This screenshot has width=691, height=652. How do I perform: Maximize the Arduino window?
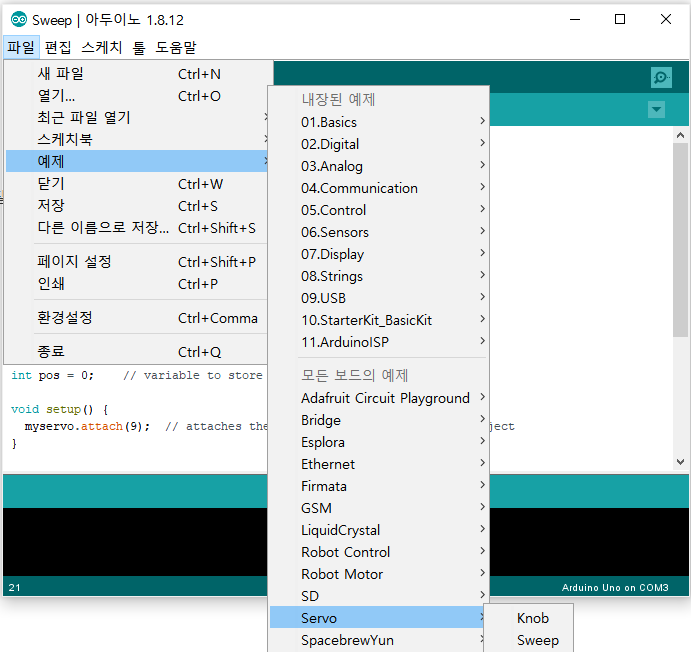[x=620, y=19]
